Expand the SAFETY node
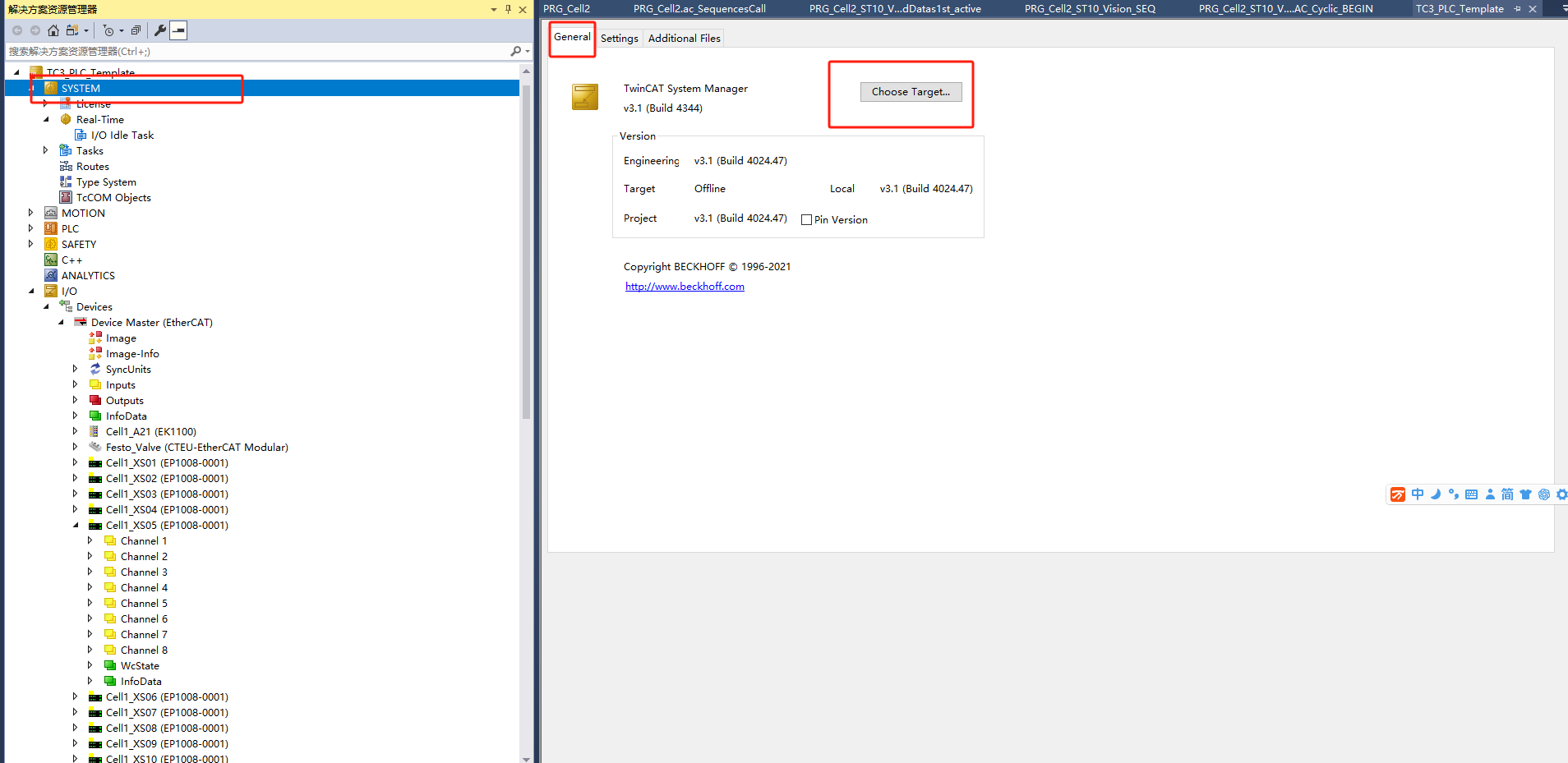Viewport: 1568px width, 763px height. click(x=31, y=244)
